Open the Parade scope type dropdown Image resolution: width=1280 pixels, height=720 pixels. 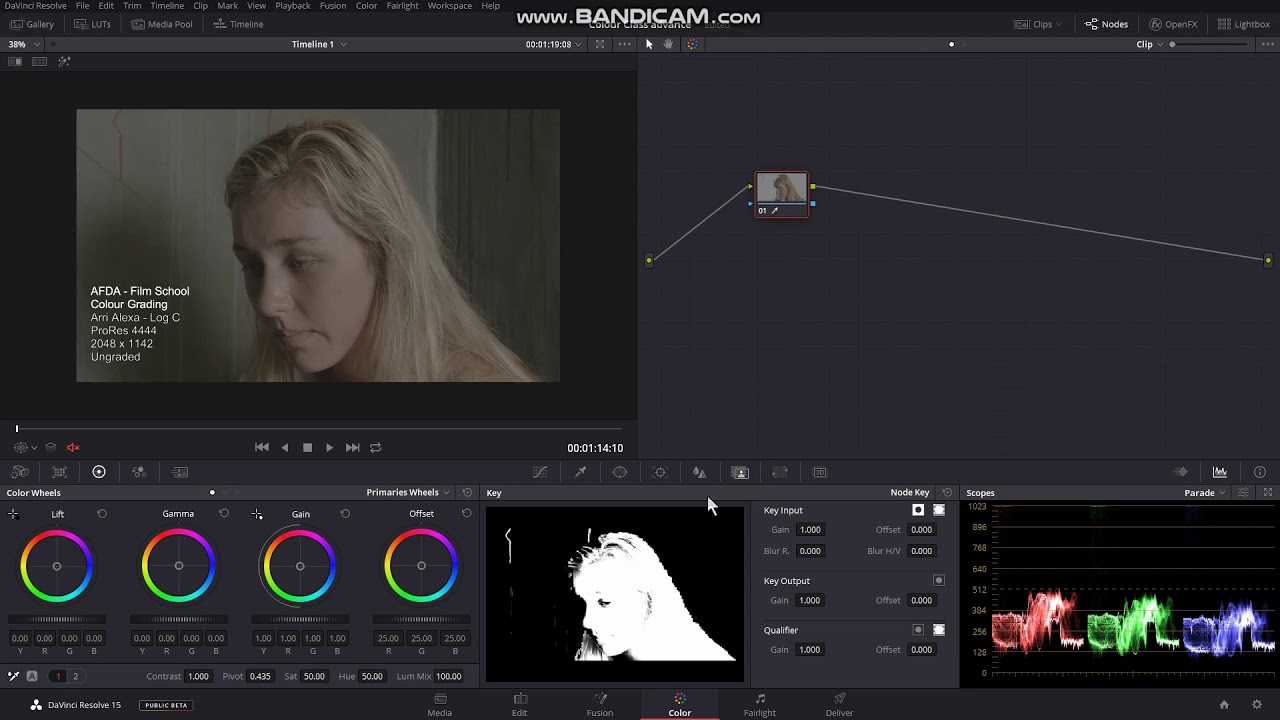tap(1205, 492)
